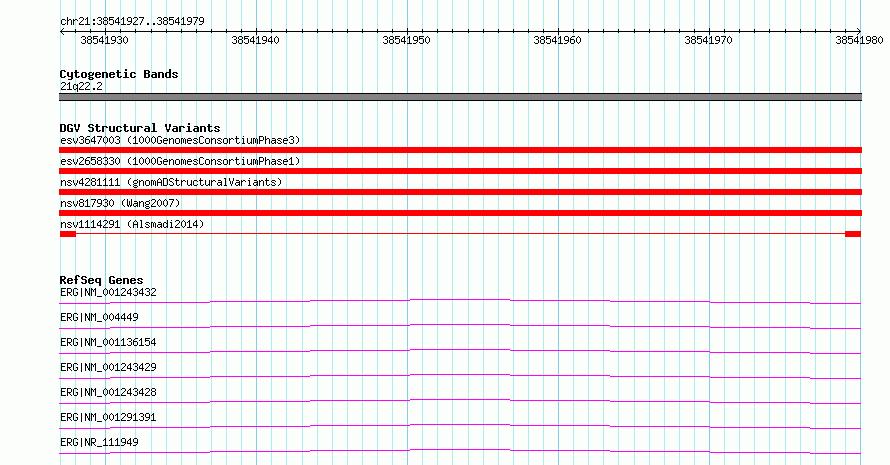
Task: Open ERG|NR_111949 transcript label
Action: pyautogui.click(x=99, y=442)
